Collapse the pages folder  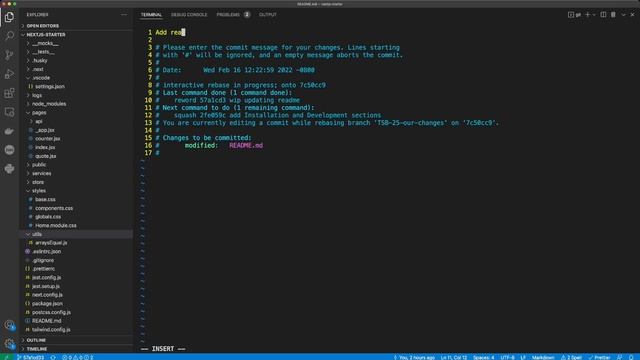[39, 113]
